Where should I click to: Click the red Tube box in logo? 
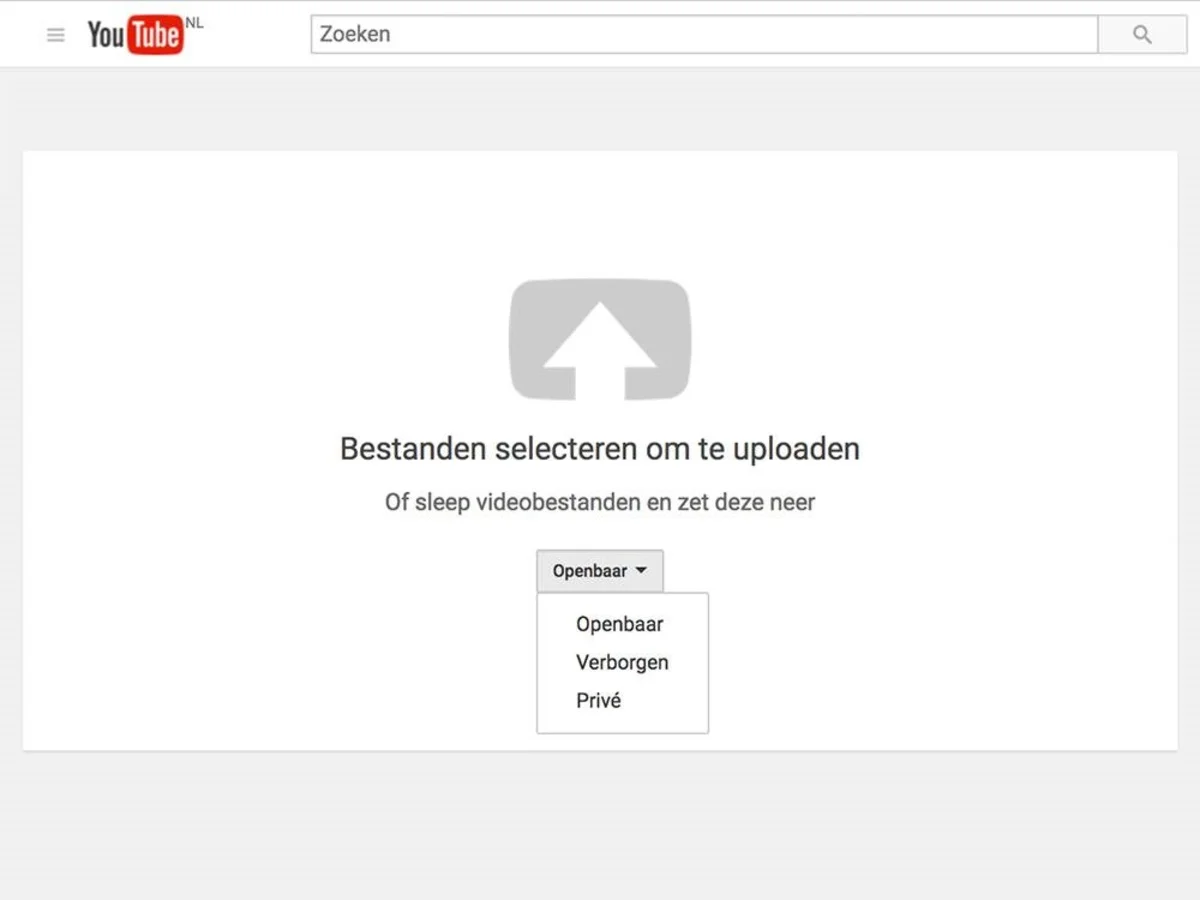click(x=155, y=36)
